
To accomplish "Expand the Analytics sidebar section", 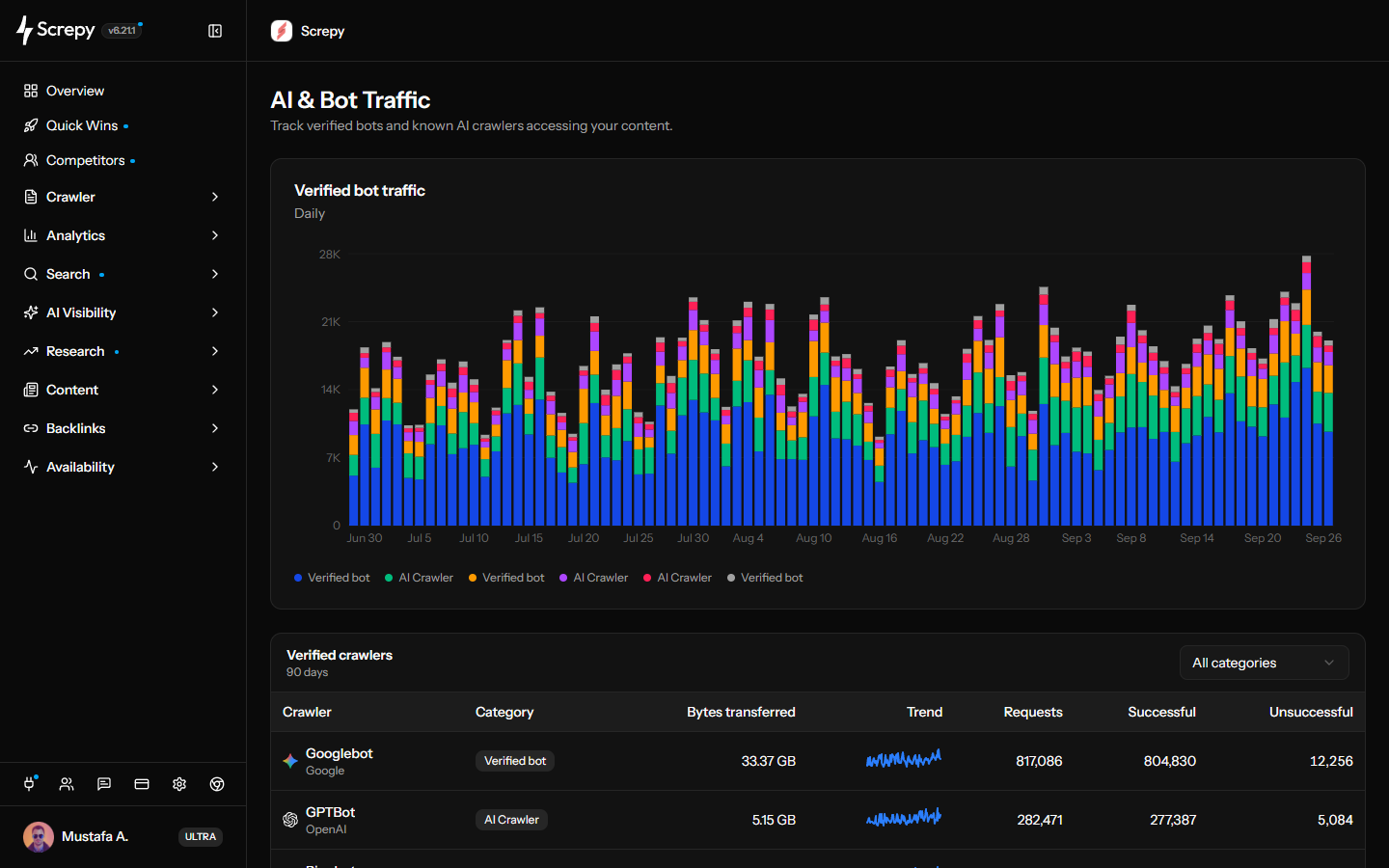I will [x=122, y=235].
